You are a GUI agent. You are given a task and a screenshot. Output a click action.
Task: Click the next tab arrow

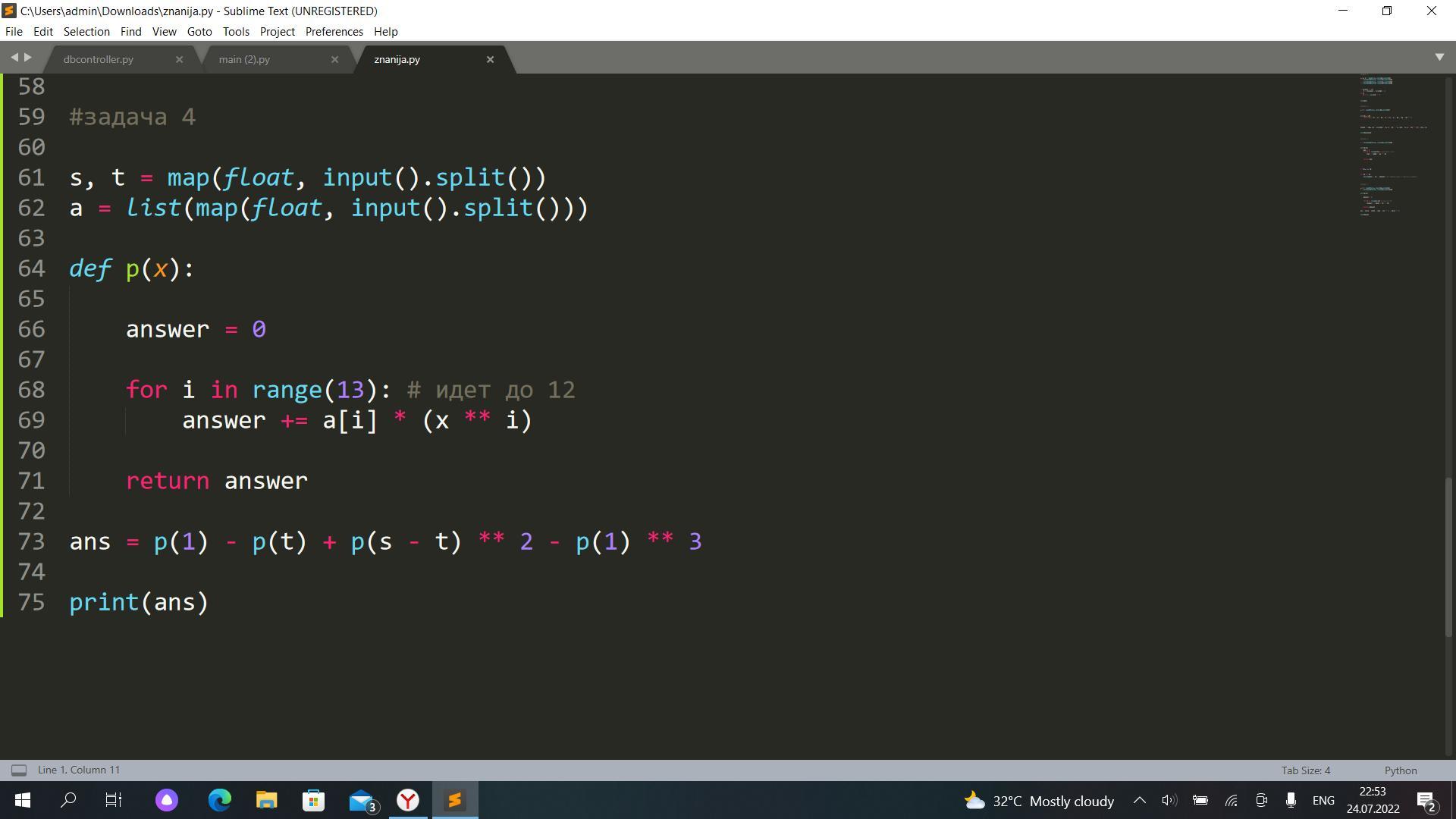28,58
